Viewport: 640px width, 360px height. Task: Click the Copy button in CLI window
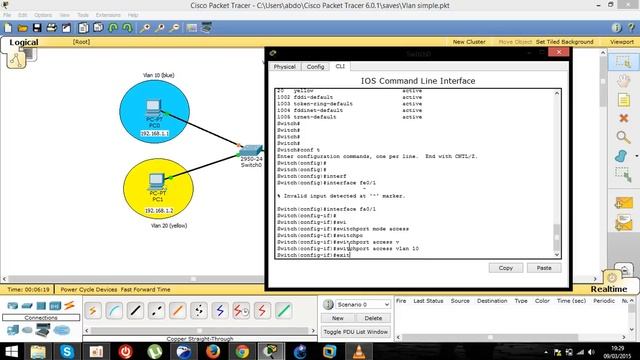(x=506, y=268)
